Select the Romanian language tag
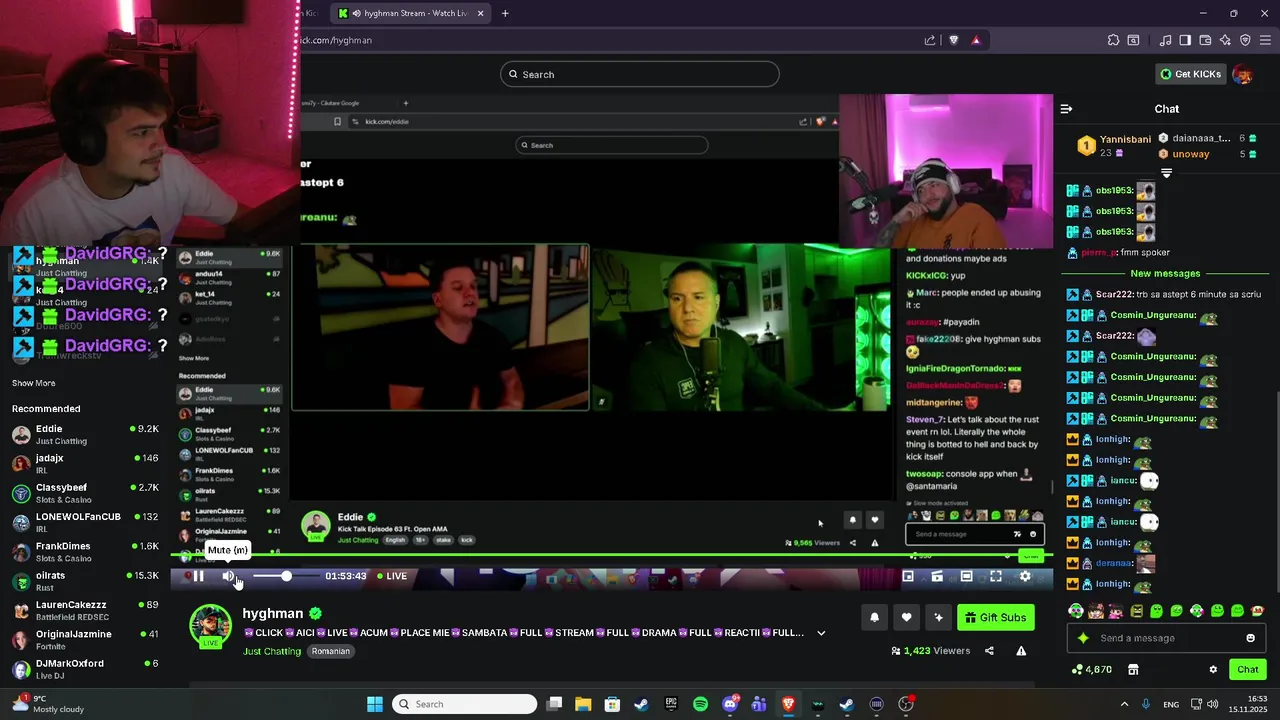 pos(330,651)
